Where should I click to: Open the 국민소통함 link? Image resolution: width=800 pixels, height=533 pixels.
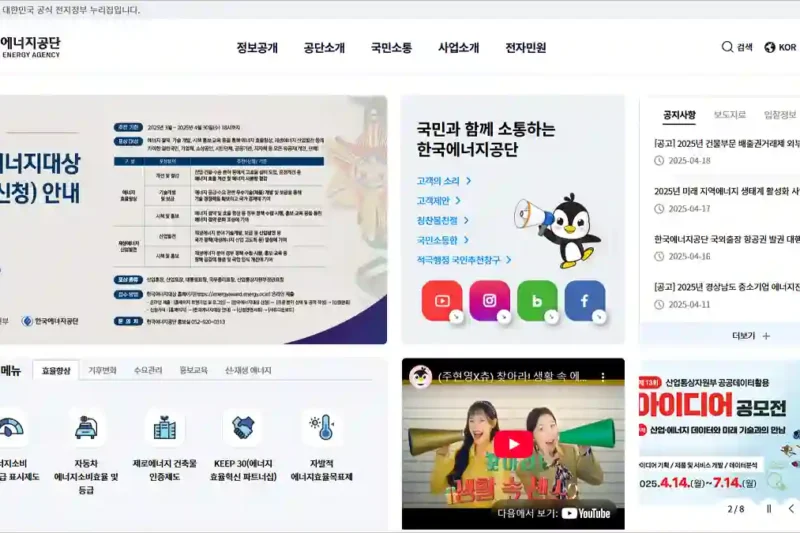click(x=442, y=240)
